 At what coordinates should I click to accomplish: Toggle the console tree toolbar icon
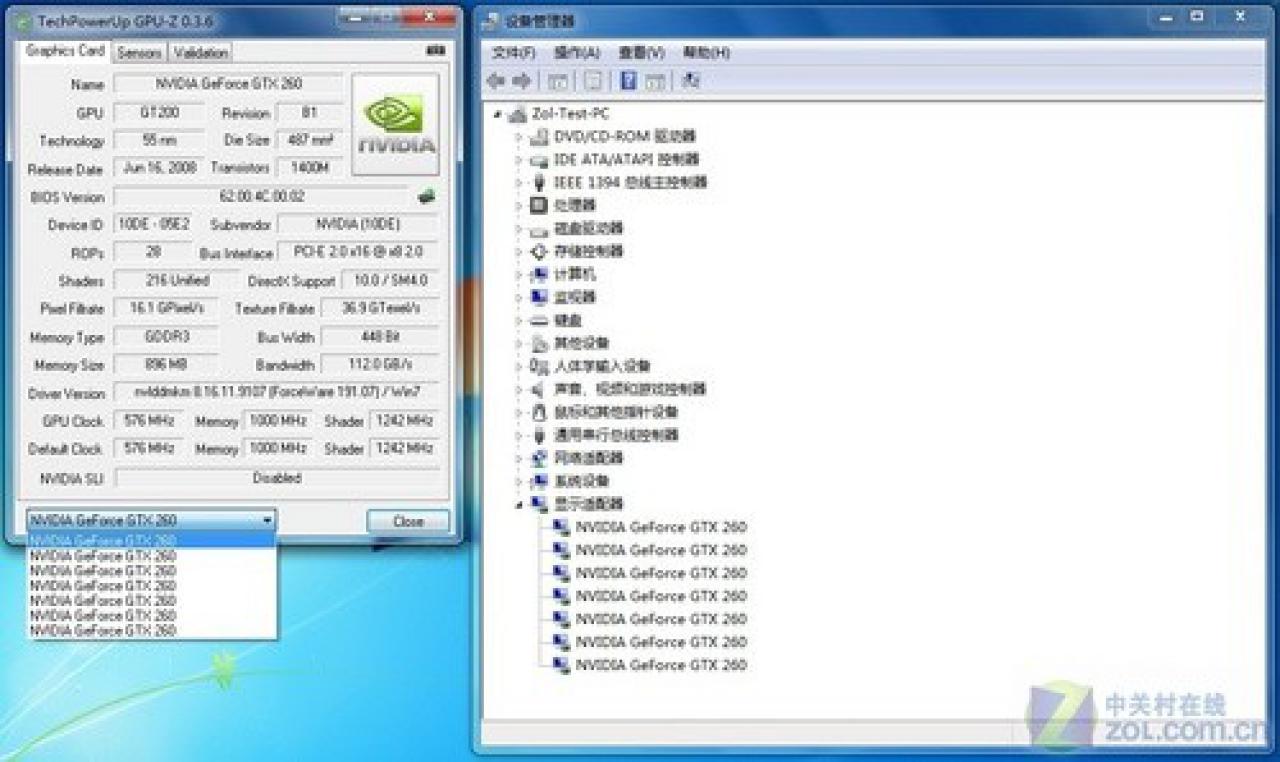click(x=558, y=81)
